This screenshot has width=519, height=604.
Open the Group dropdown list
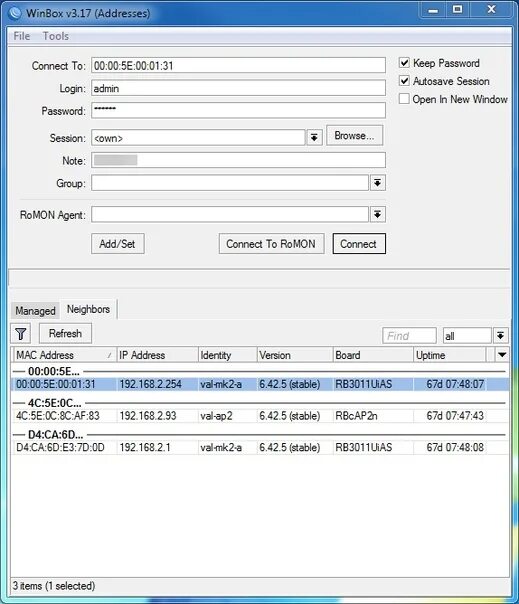(x=377, y=183)
